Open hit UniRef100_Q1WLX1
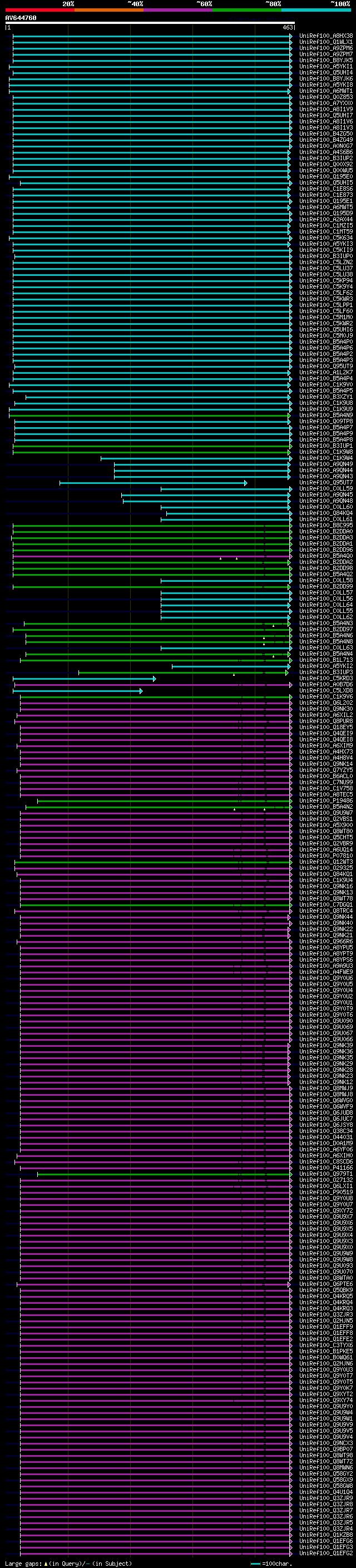Image resolution: width=356 pixels, height=1568 pixels. click(326, 42)
